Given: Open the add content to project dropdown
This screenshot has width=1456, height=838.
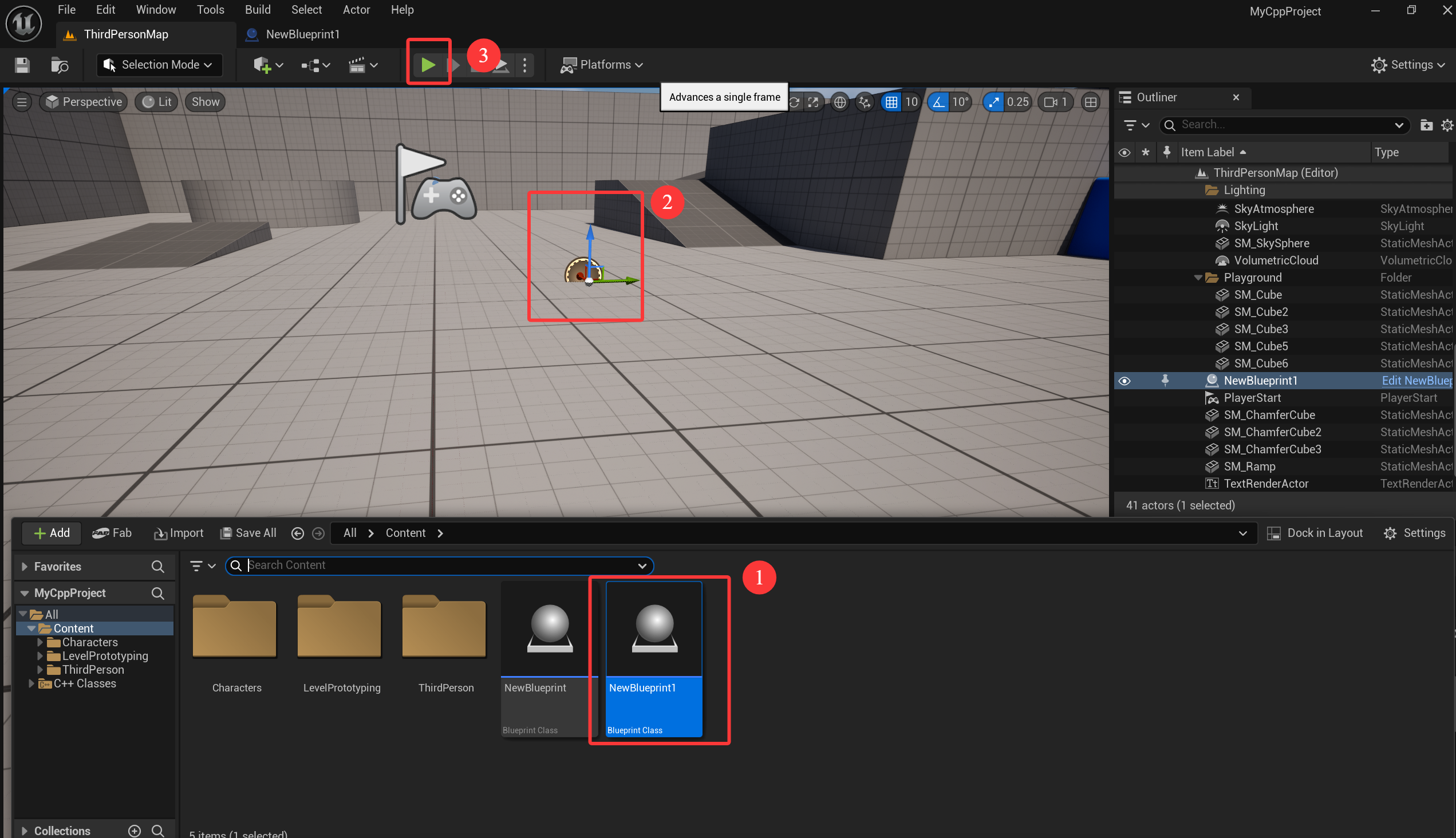Looking at the screenshot, I should 268,65.
